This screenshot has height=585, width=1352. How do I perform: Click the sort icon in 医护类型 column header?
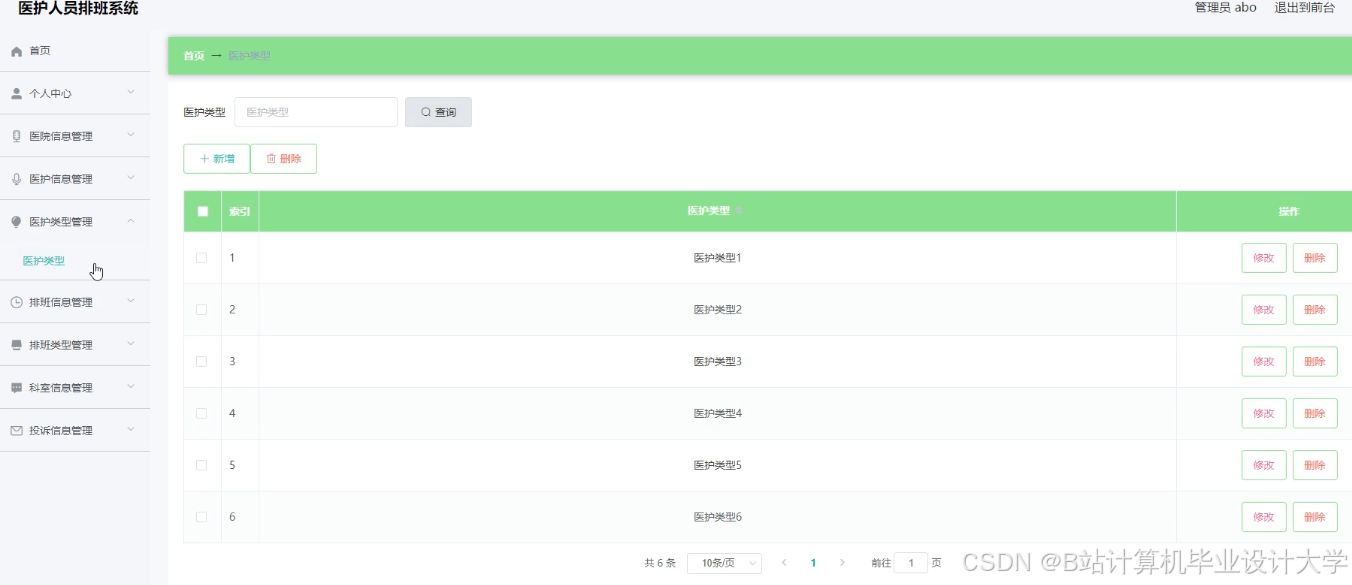coord(739,211)
